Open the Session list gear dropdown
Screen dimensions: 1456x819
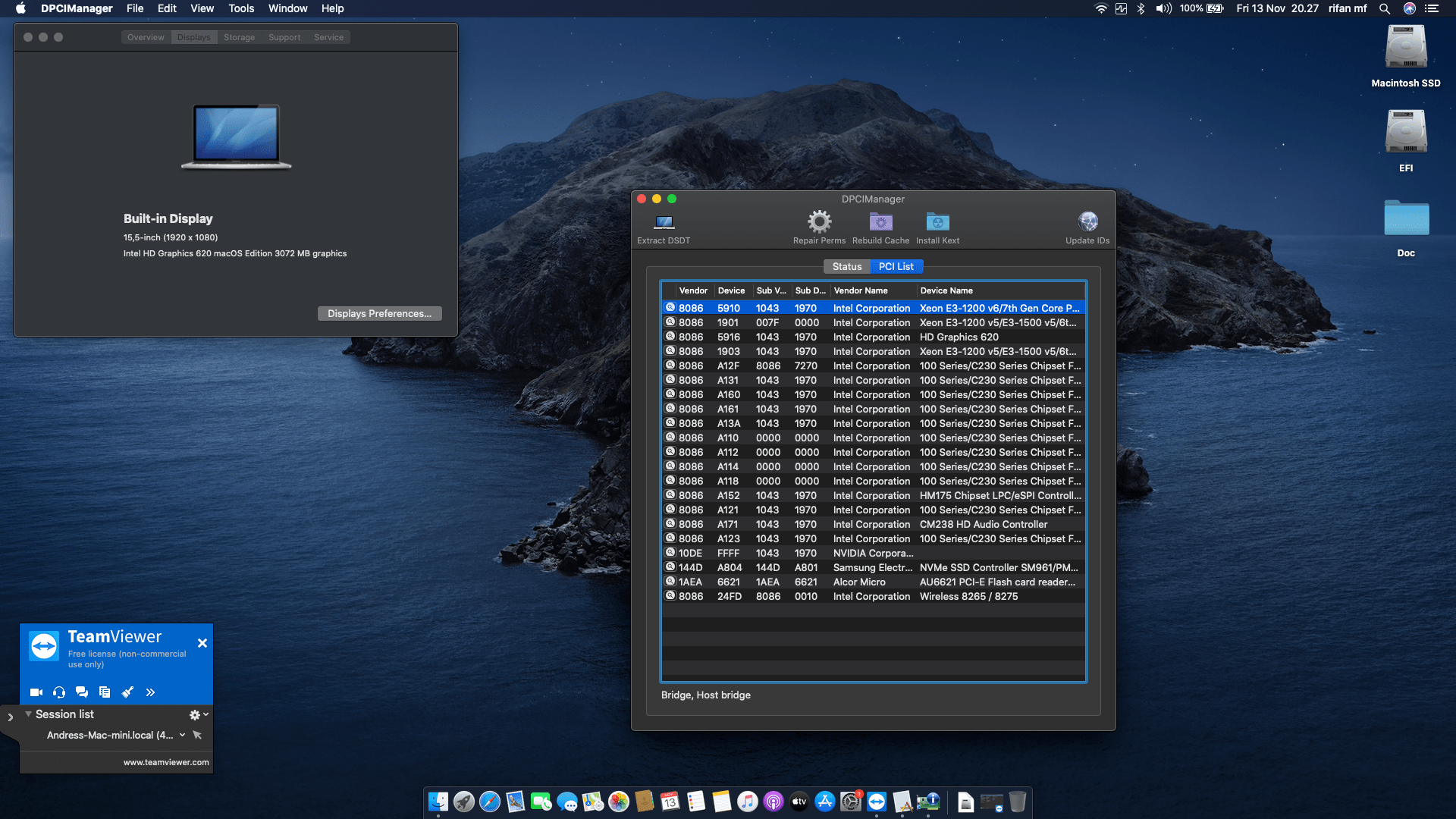coord(193,714)
